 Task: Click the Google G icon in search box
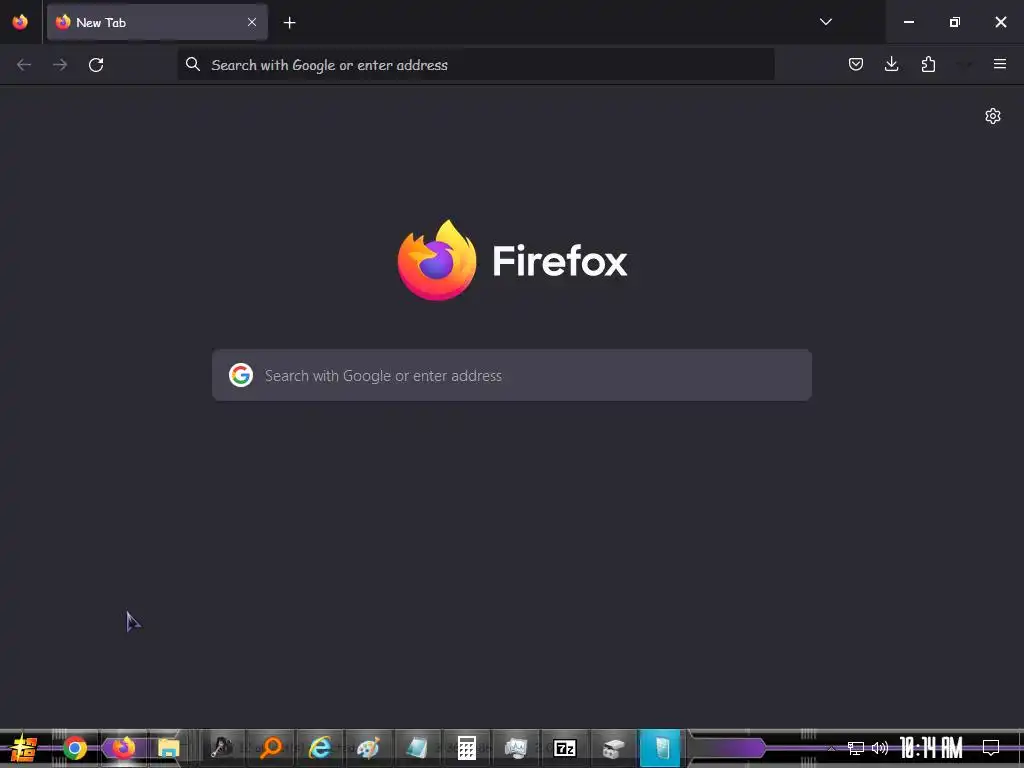241,376
